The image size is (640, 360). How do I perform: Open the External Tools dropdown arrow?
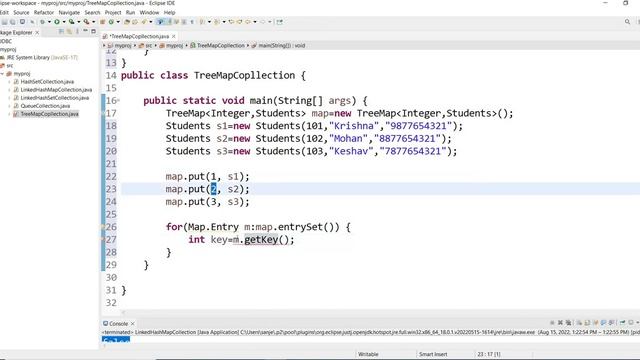click(93, 22)
